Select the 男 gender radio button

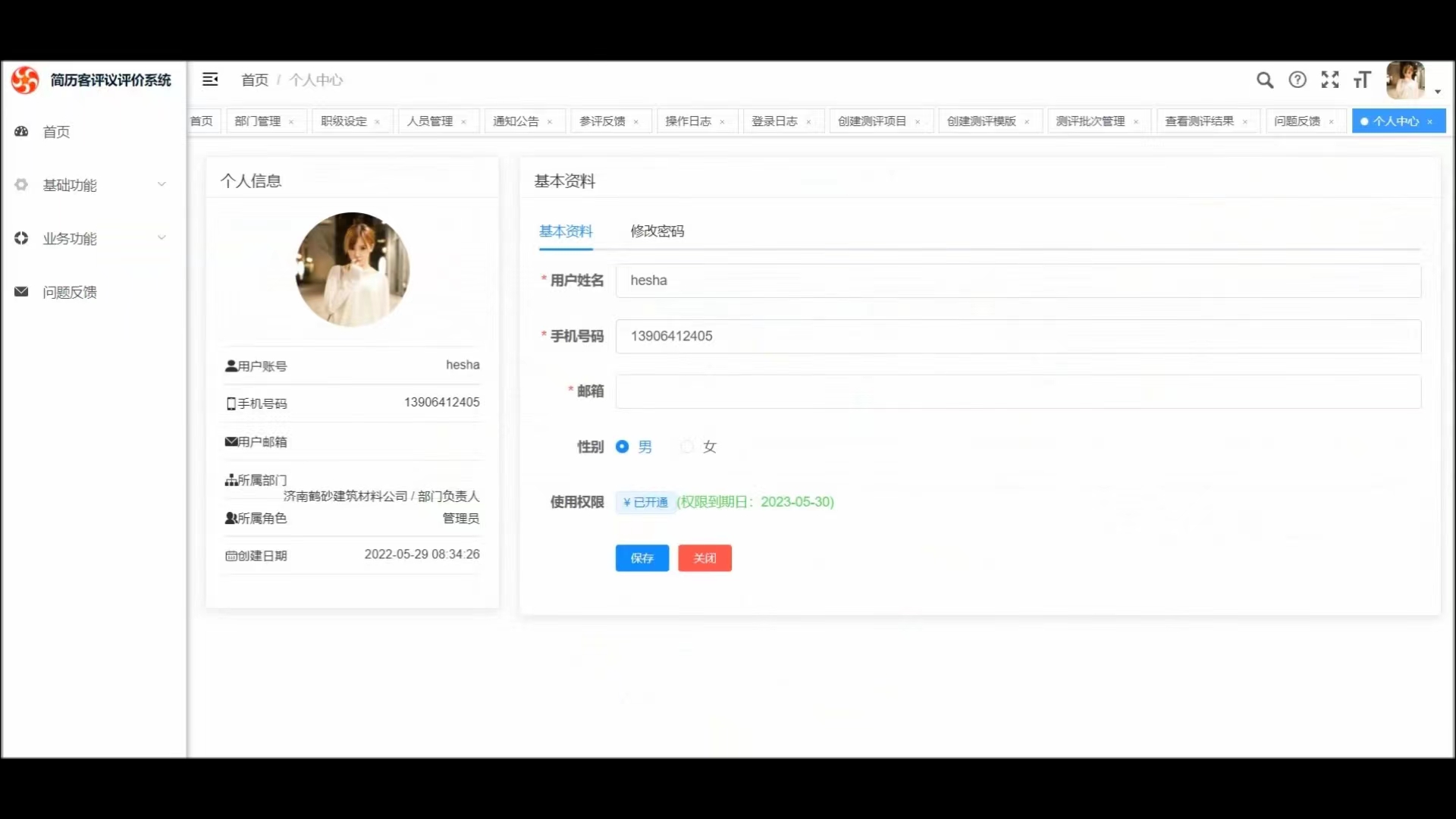tap(622, 447)
